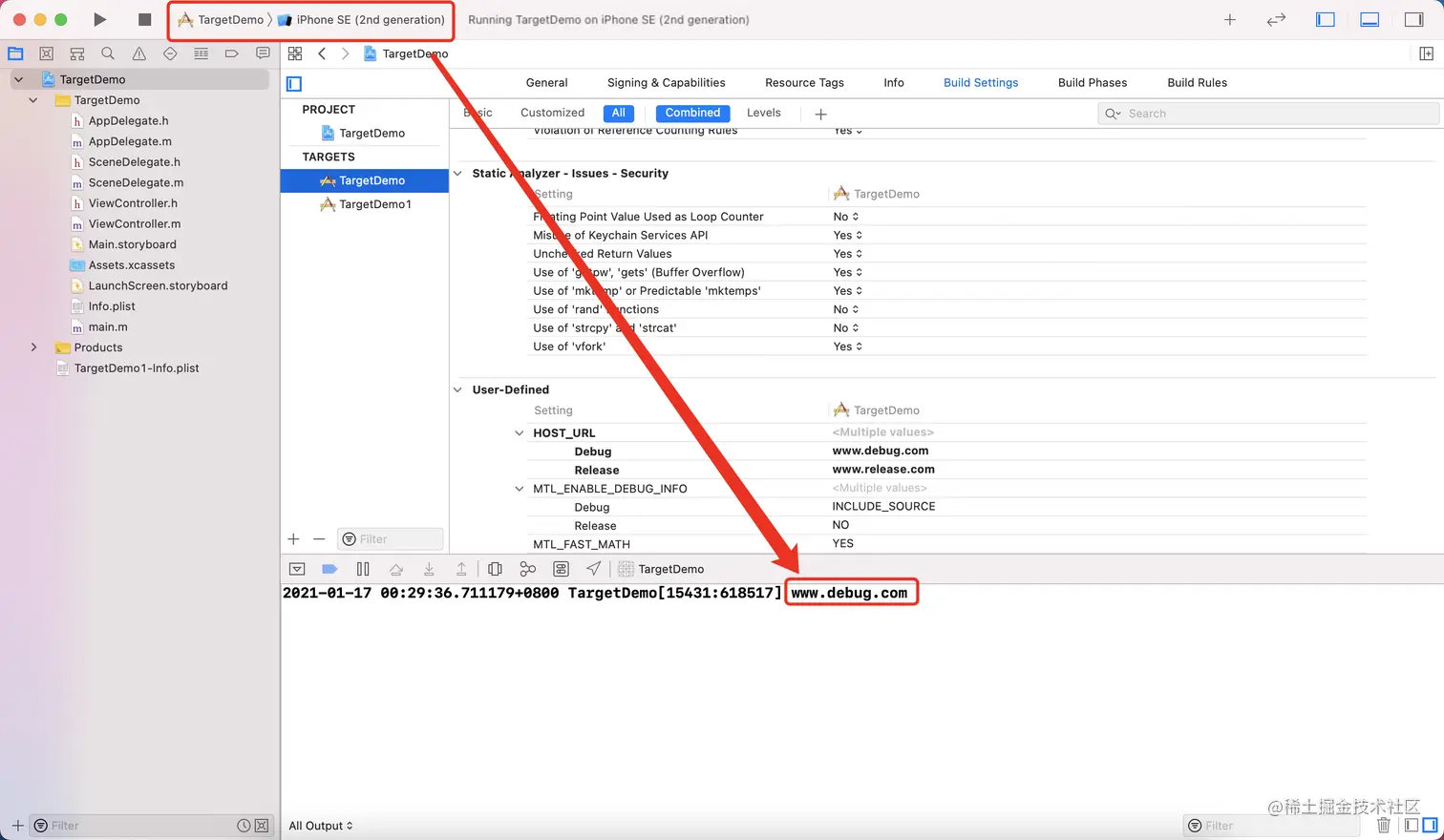
Task: Open the Debug Memory Graph button
Action: coord(527,569)
